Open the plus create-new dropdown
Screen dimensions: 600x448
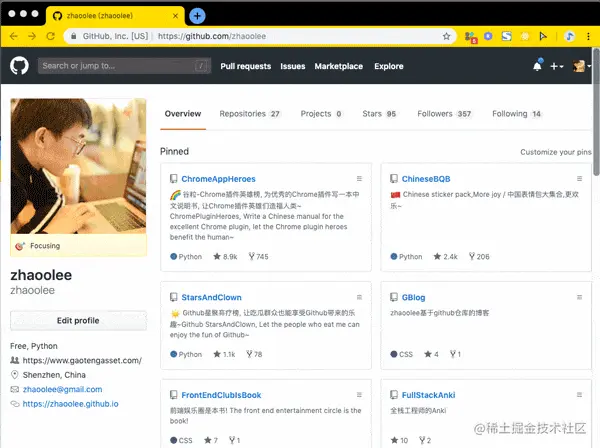click(556, 66)
